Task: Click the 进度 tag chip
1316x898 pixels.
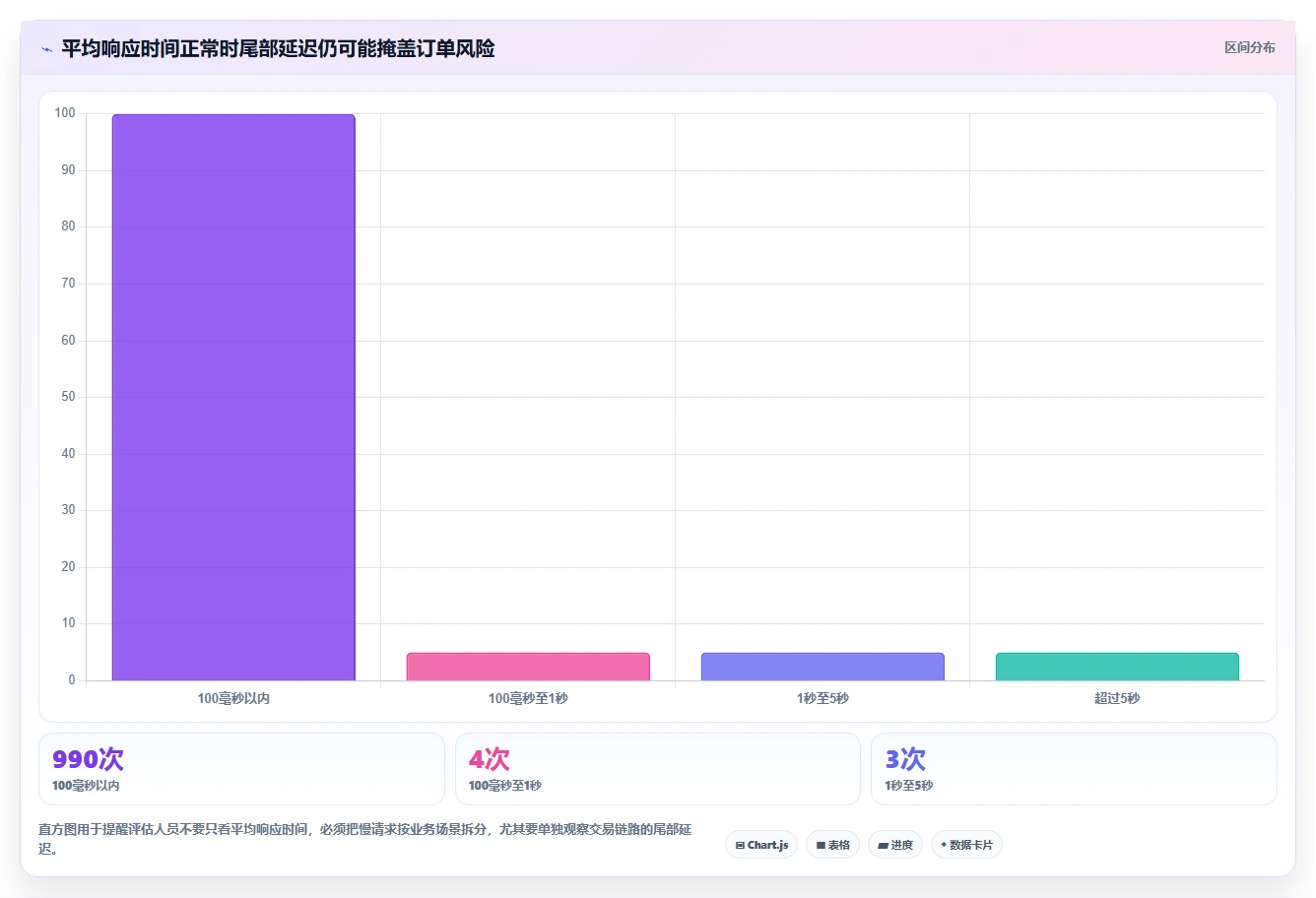Action: click(x=894, y=845)
